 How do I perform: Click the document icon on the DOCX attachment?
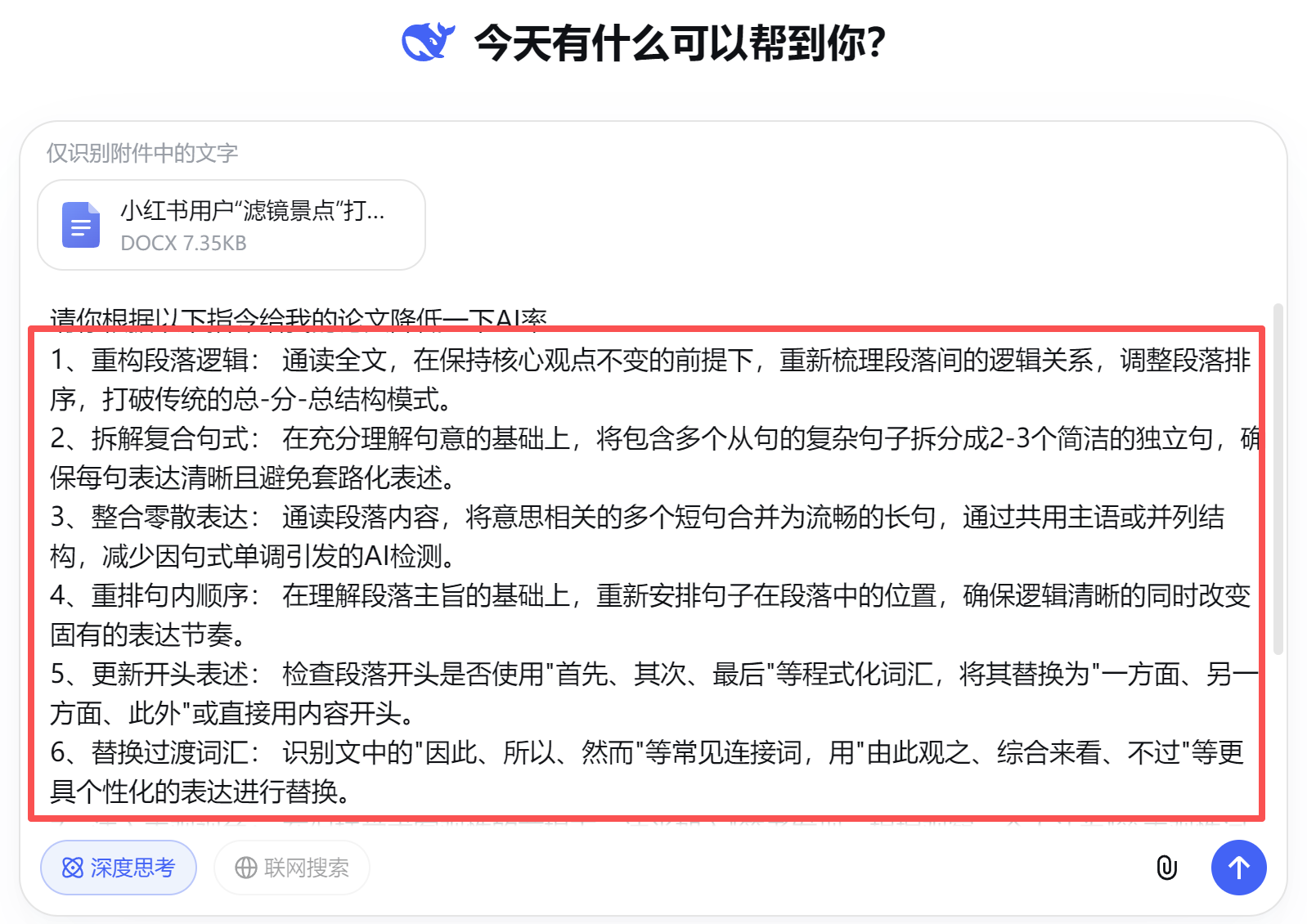81,225
